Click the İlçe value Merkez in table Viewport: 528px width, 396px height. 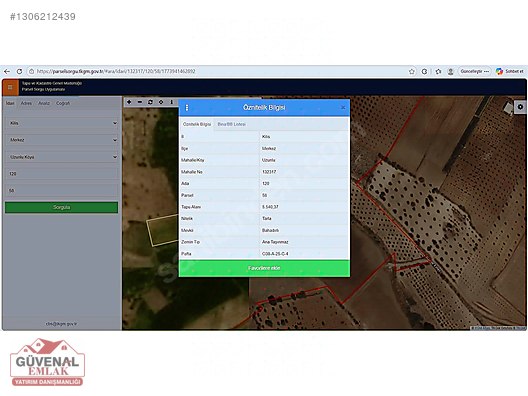point(269,148)
